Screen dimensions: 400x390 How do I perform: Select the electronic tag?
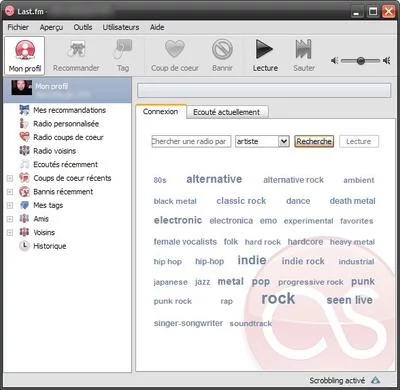tap(178, 220)
